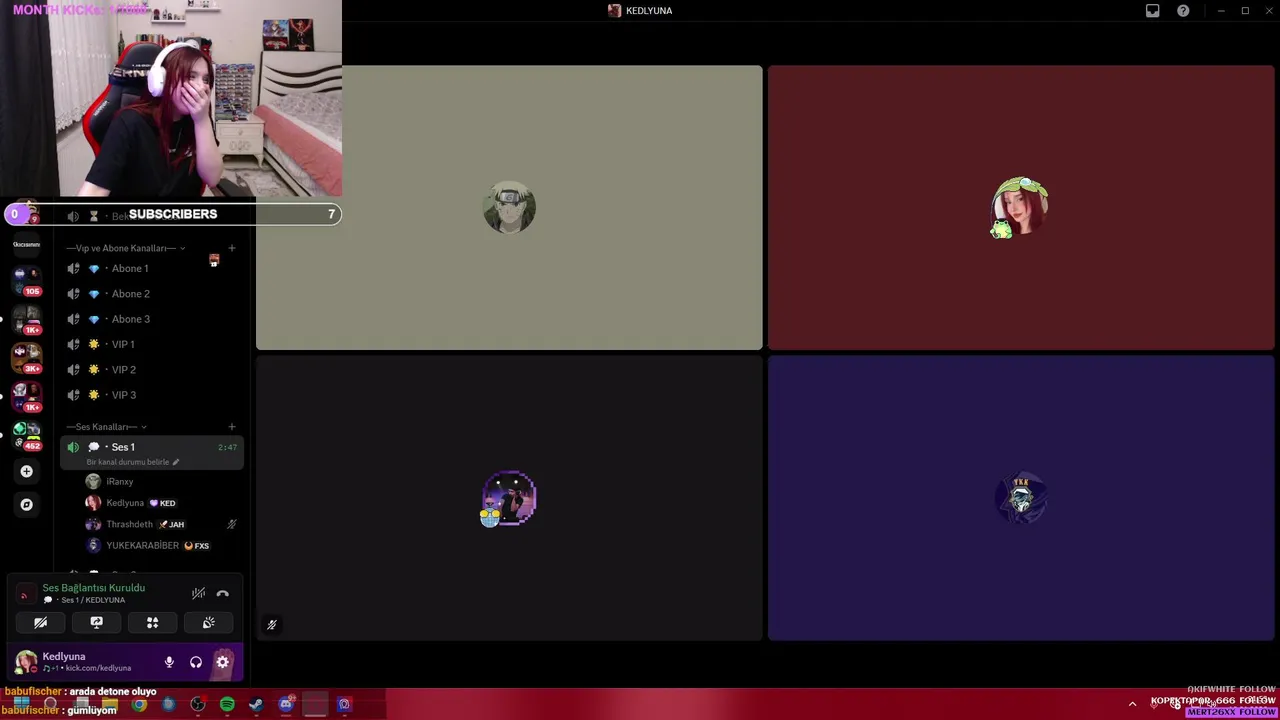Open Windows Start menu

tap(20, 705)
